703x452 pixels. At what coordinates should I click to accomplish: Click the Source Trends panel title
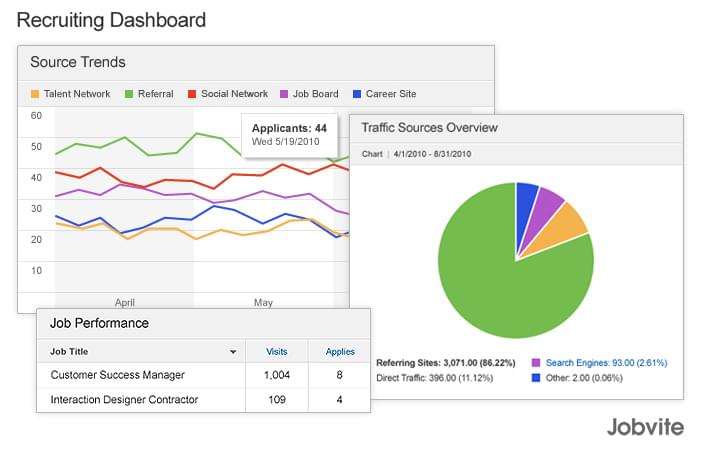78,62
